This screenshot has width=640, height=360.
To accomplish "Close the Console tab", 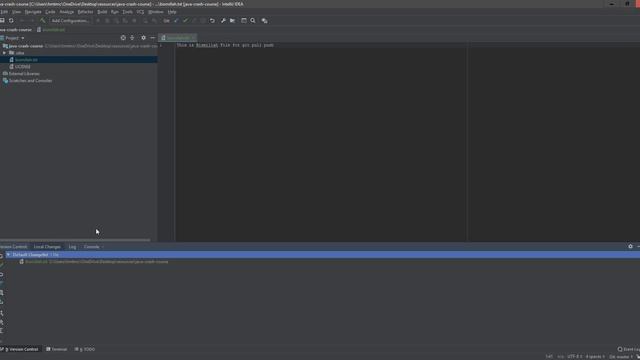I will [103, 247].
